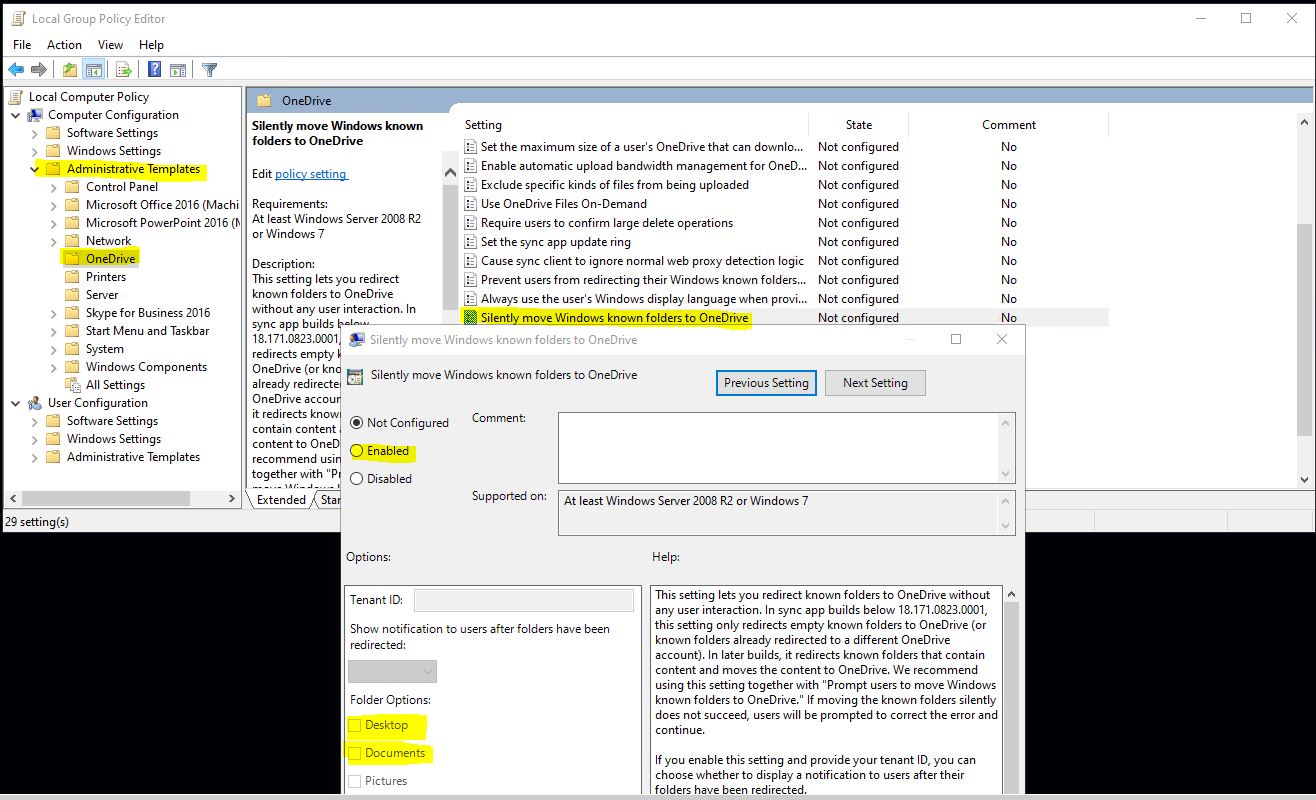The image size is (1316, 800).
Task: Select the Enabled radio button
Action: 357,451
